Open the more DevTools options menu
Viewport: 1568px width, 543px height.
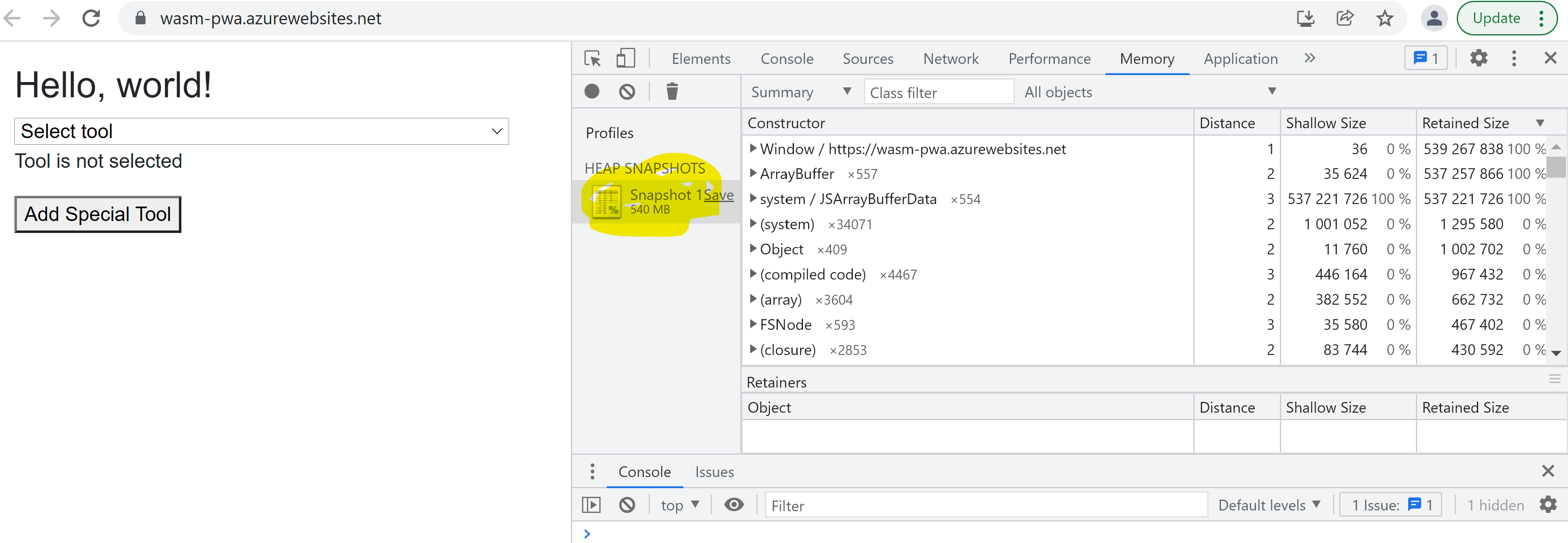[1514, 58]
